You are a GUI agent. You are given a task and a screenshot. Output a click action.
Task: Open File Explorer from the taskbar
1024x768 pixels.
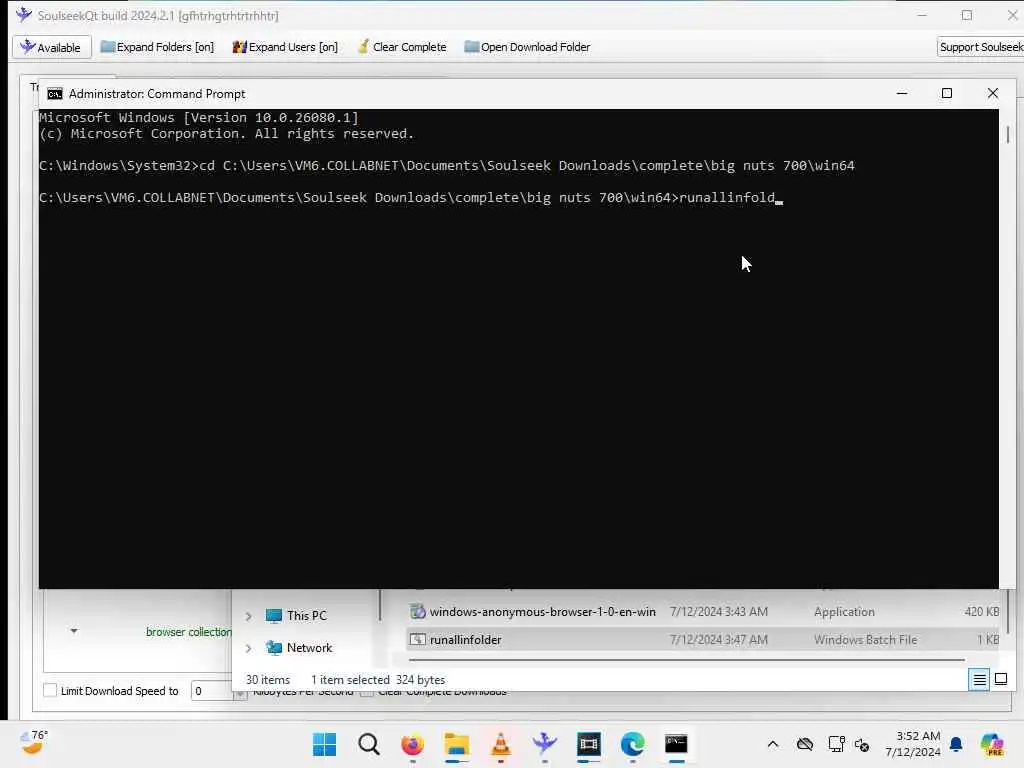(456, 744)
